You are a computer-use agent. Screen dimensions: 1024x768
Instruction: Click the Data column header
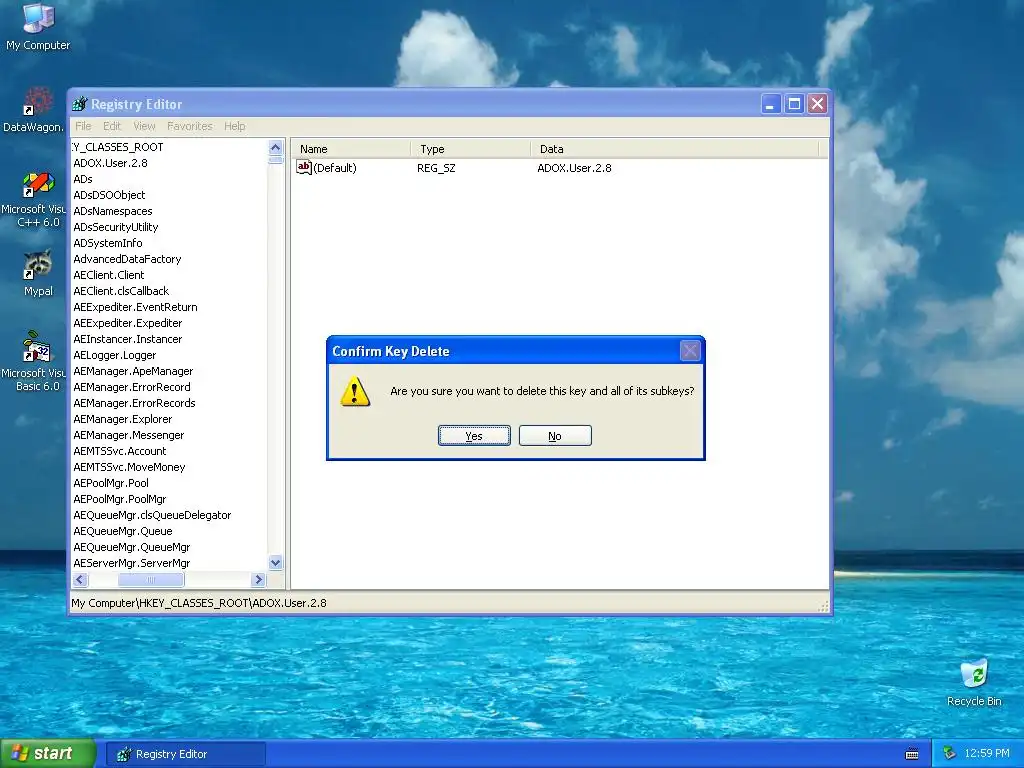(675, 149)
